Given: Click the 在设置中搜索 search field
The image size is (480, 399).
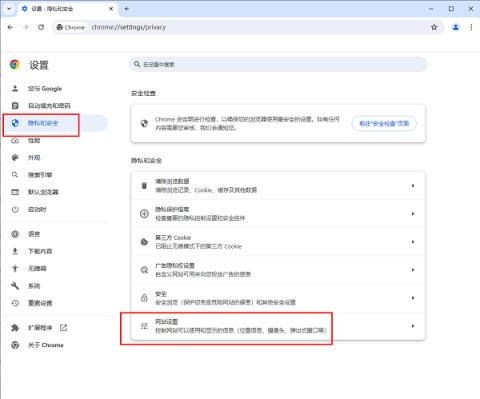Looking at the screenshot, I should [278, 64].
